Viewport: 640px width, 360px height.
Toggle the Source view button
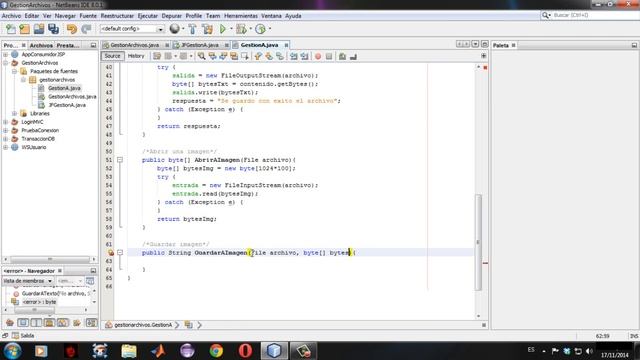(112, 56)
